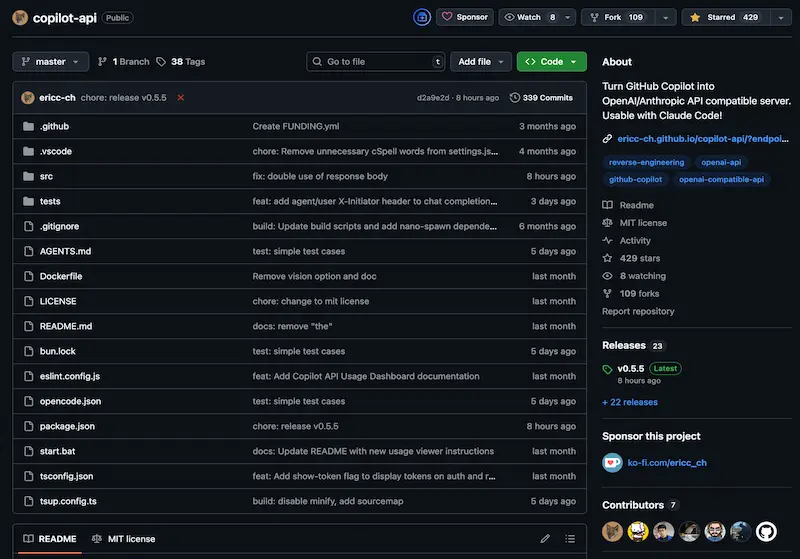This screenshot has height=559, width=800.
Task: Click the openai-api topic tag
Action: [721, 162]
